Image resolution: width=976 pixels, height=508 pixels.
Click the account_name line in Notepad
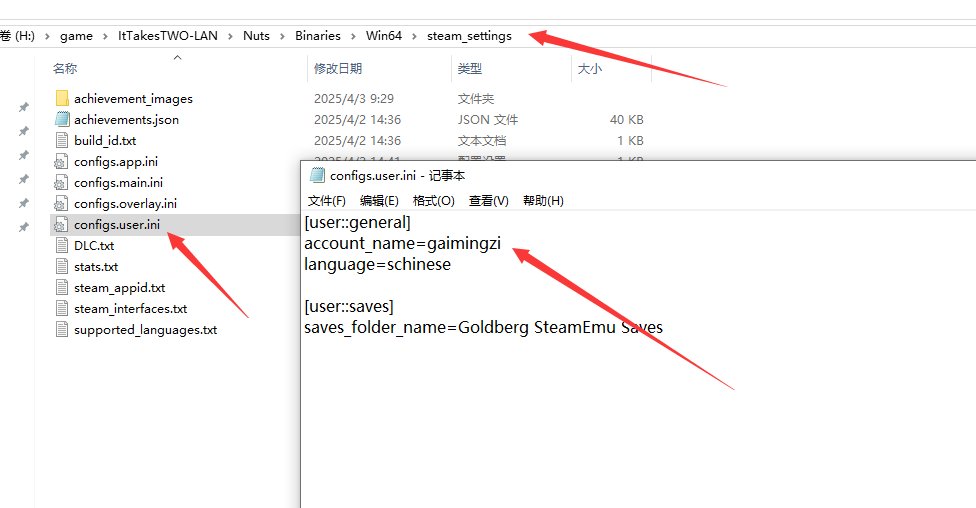[x=402, y=243]
